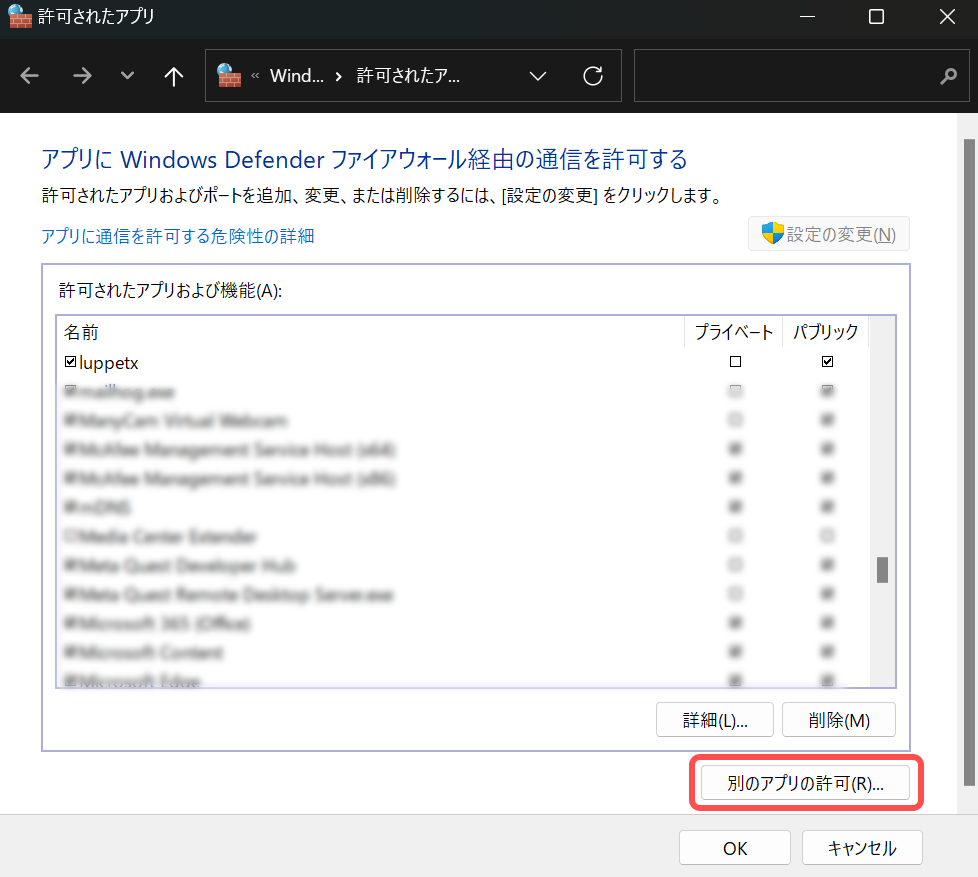This screenshot has width=978, height=877.
Task: Open the recent locations chevron
Action: point(127,77)
